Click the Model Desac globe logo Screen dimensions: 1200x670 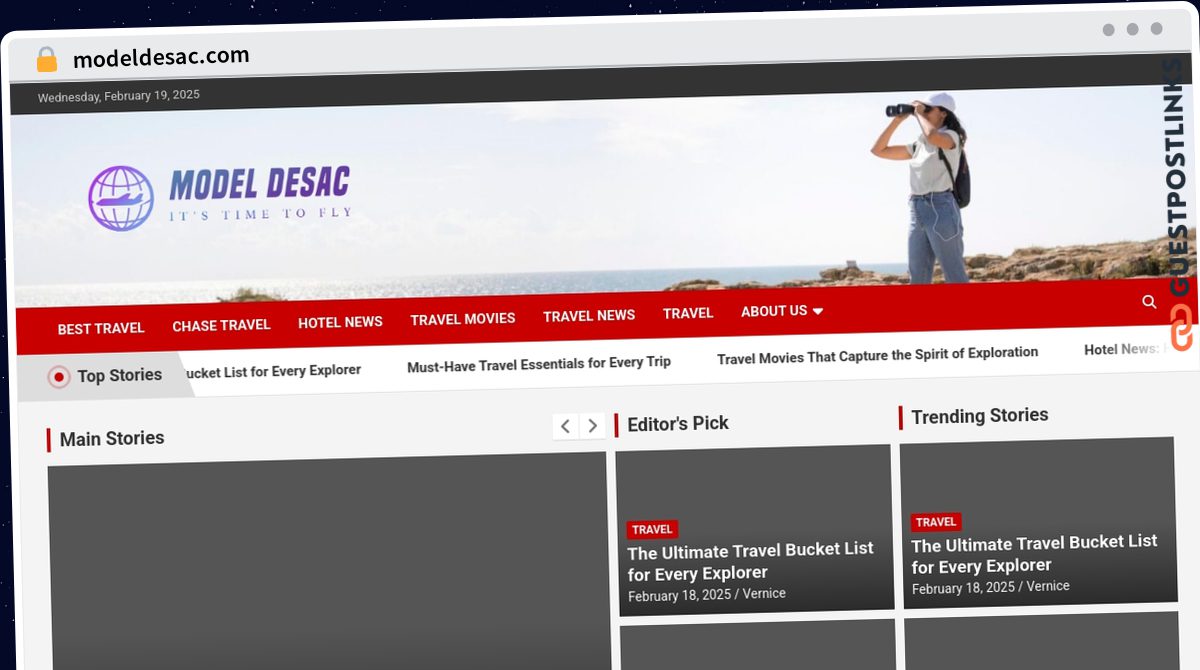pos(121,198)
